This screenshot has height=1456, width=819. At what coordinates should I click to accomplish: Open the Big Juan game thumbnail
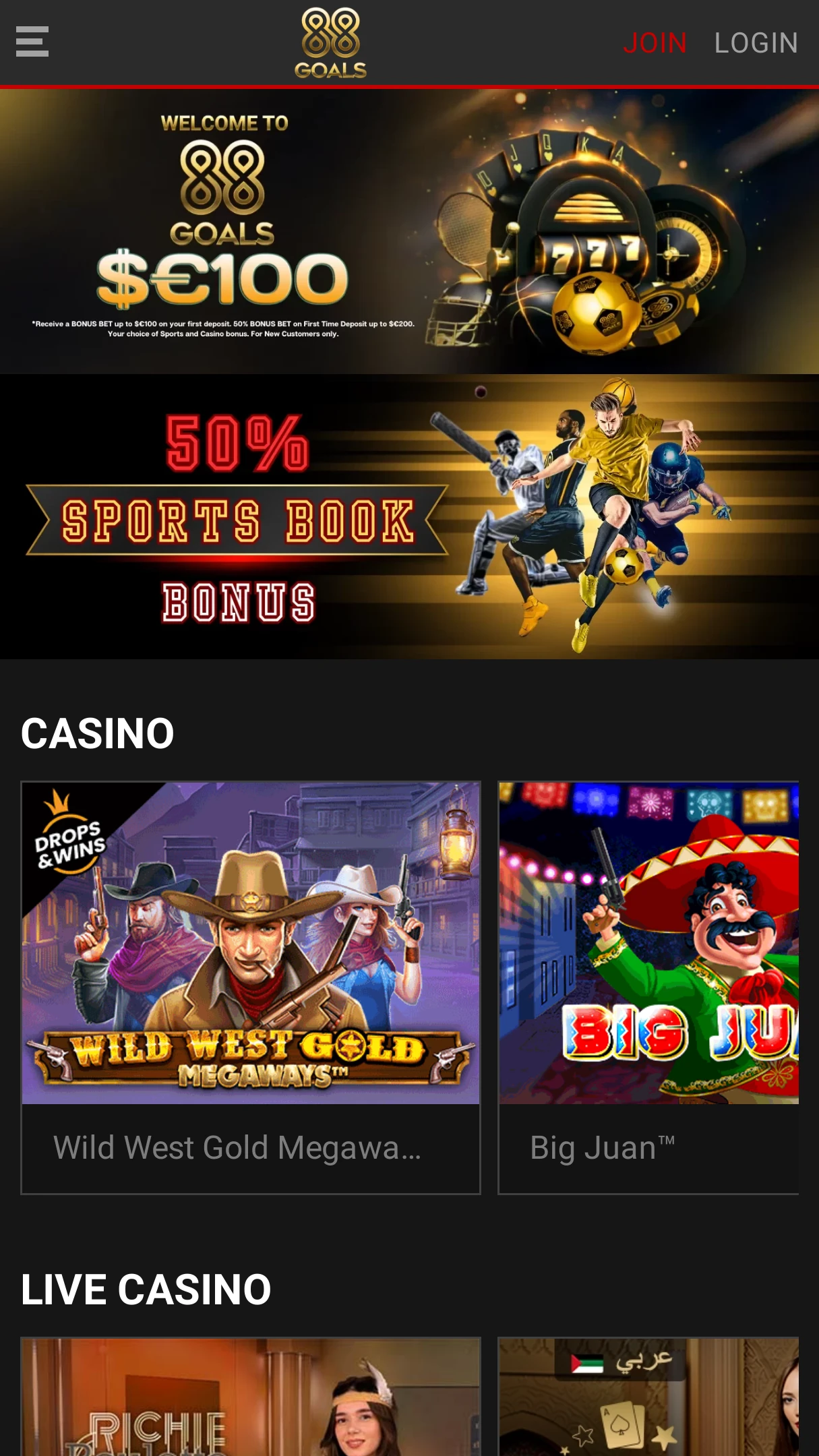(x=649, y=943)
